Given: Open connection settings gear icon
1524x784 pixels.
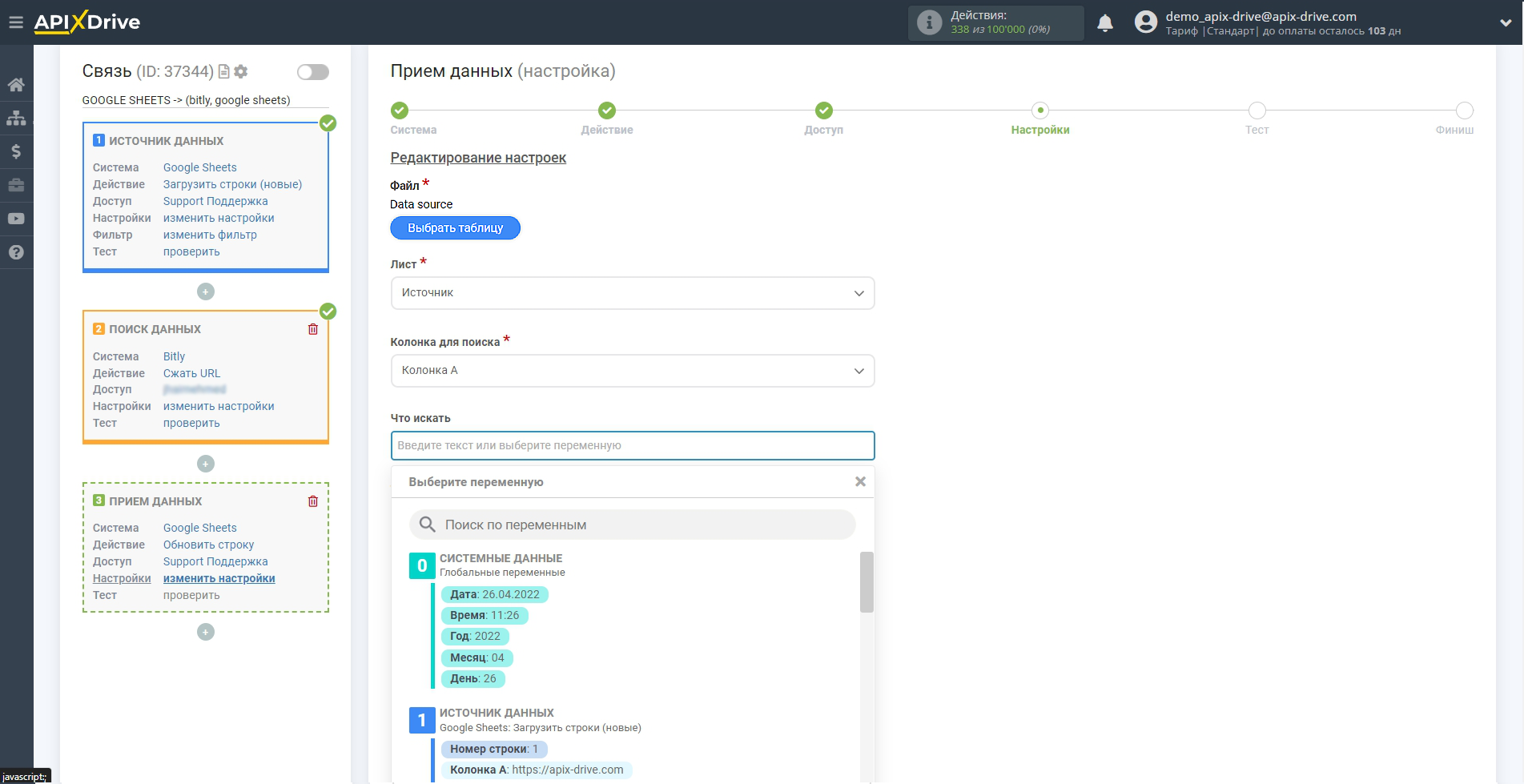Looking at the screenshot, I should point(240,71).
